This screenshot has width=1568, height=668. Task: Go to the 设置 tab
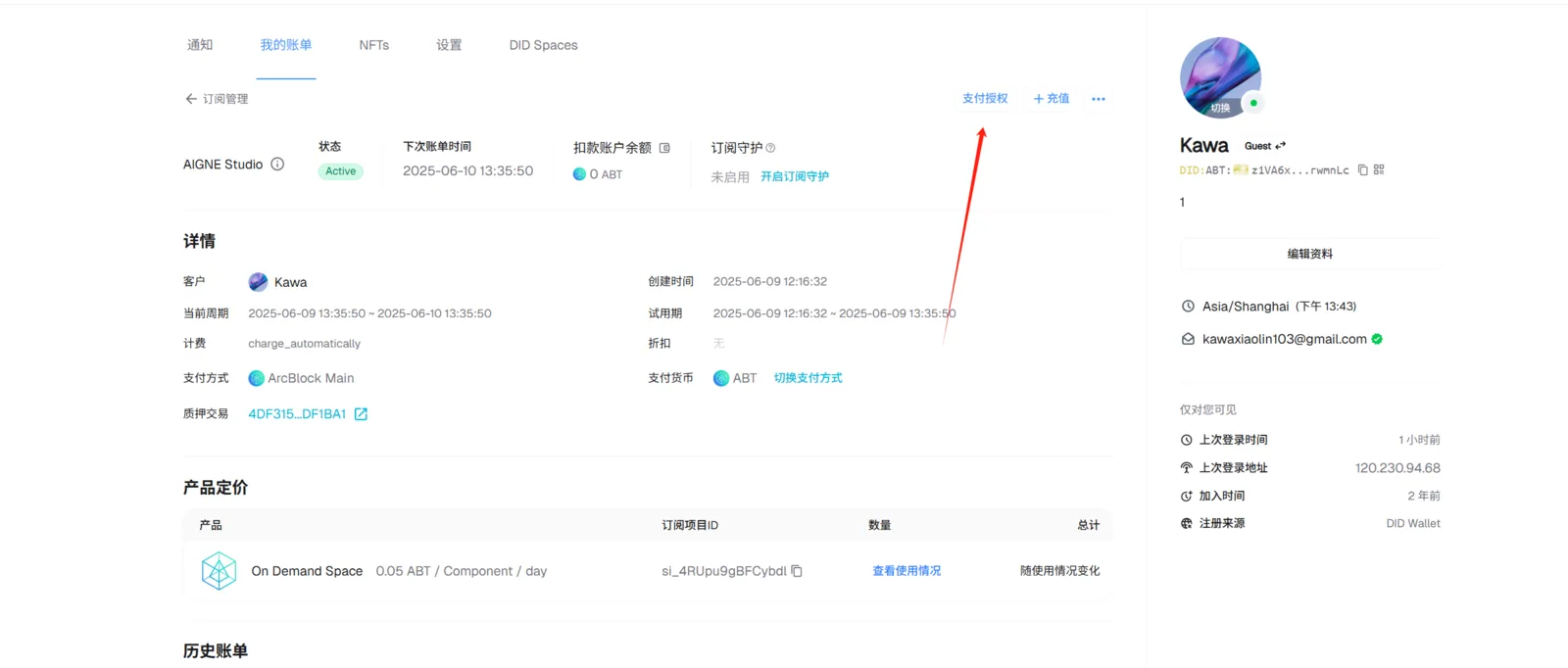449,45
